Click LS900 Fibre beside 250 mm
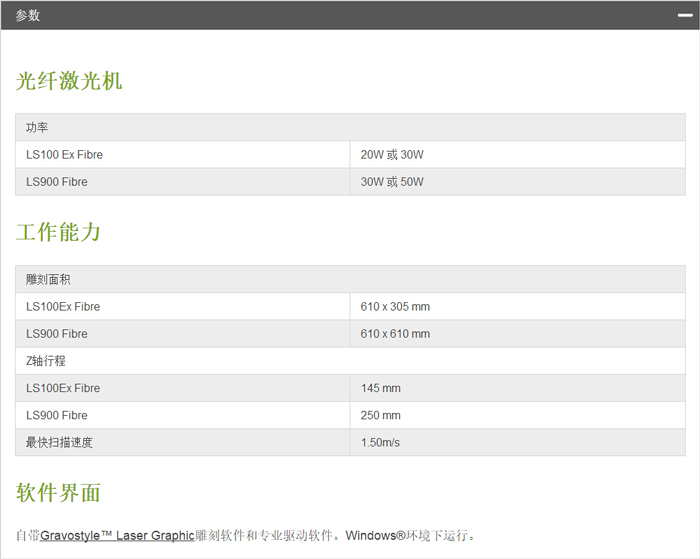 tap(57, 415)
